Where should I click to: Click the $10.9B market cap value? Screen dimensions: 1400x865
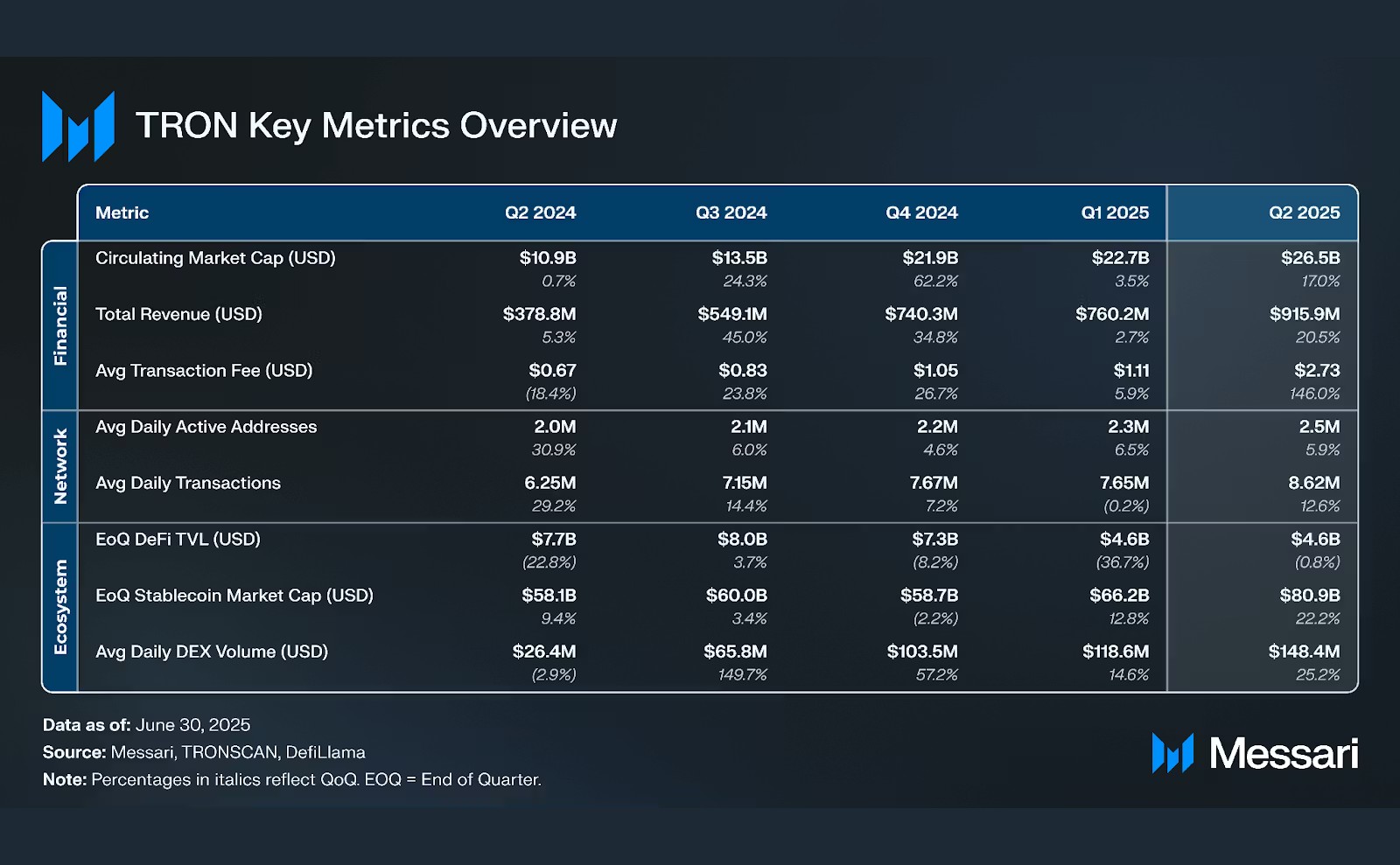pos(548,258)
